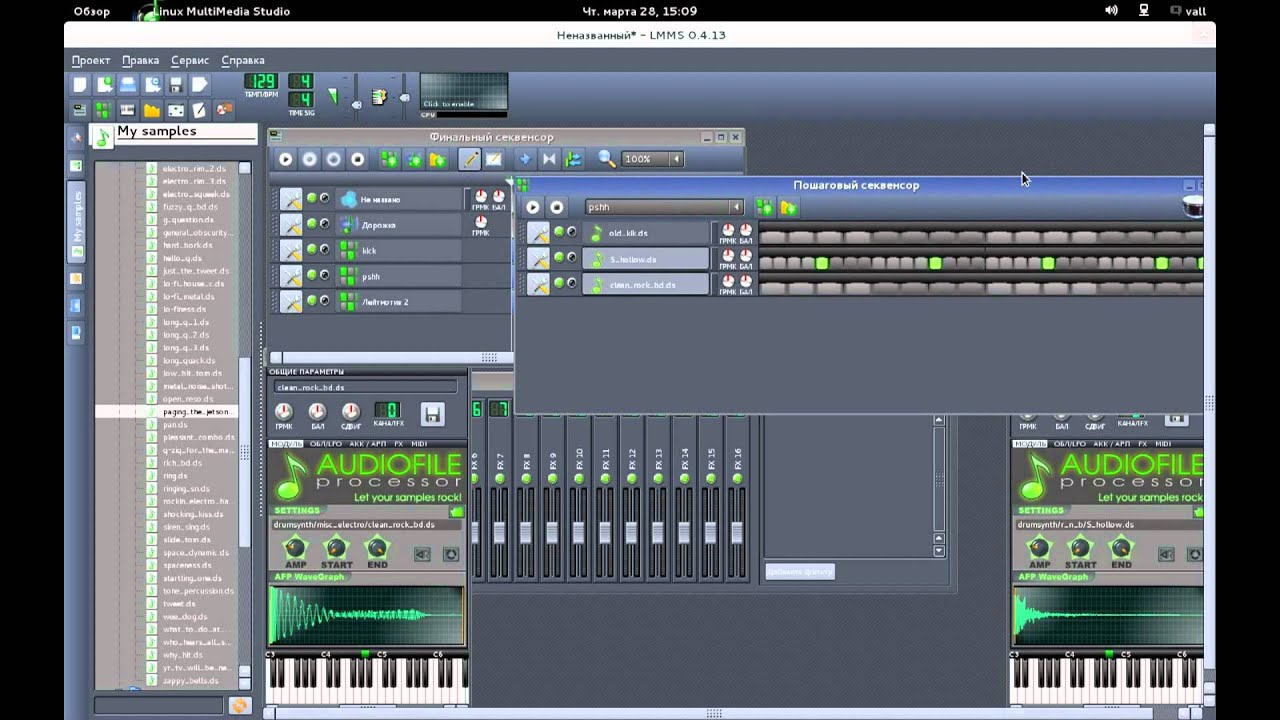Click Добавить фильтр button in mixer

800,572
